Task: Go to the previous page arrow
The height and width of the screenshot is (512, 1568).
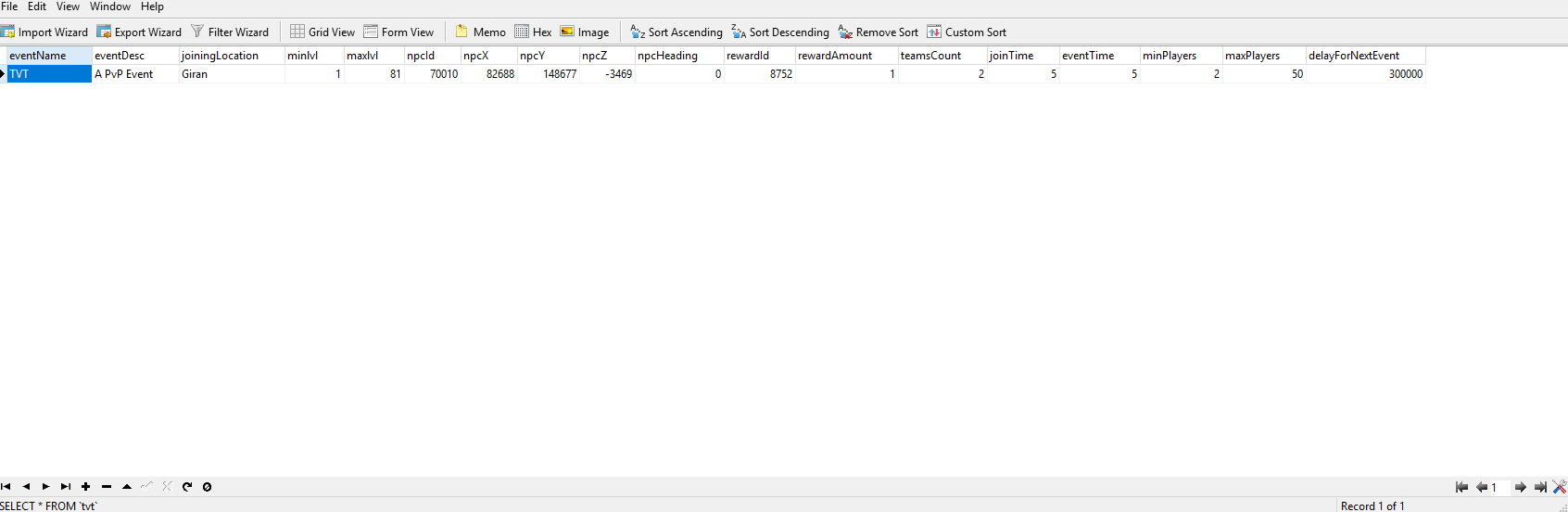Action: pyautogui.click(x=1481, y=487)
